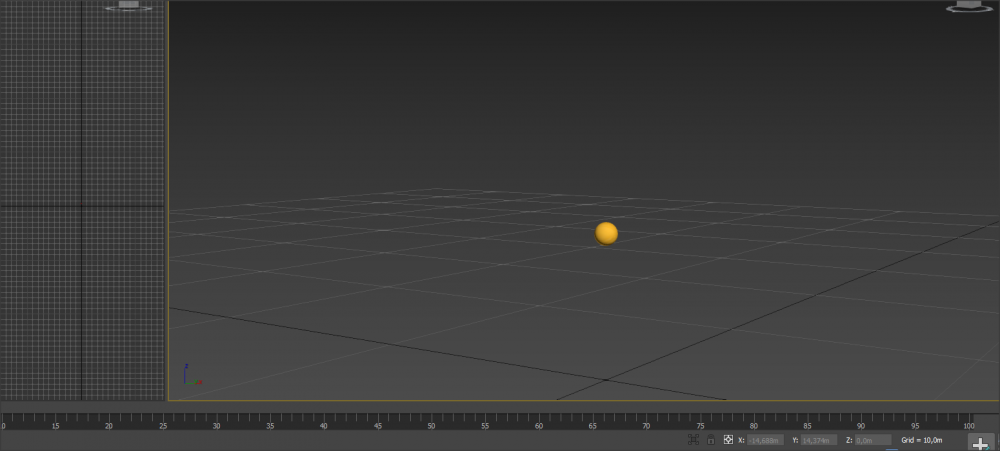Screen dimensions: 1000x451
Task: Jump to frame 50 on the time ruler
Action: point(432,425)
